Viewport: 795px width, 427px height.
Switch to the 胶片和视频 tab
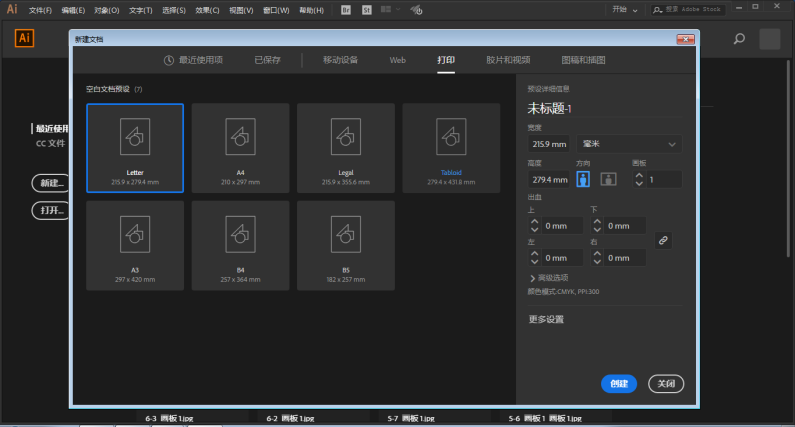509,60
